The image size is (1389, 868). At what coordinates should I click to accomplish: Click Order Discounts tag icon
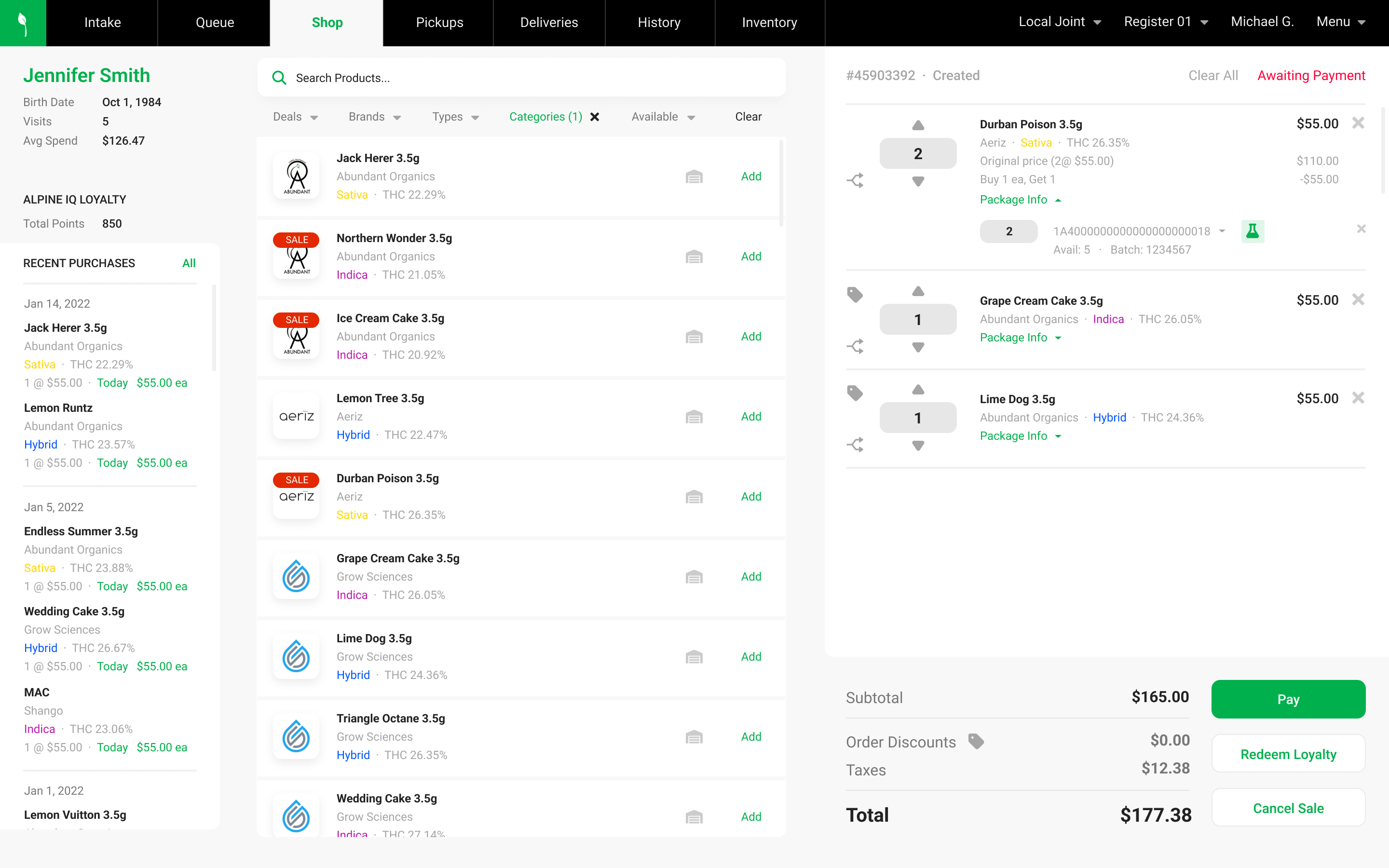tap(976, 741)
